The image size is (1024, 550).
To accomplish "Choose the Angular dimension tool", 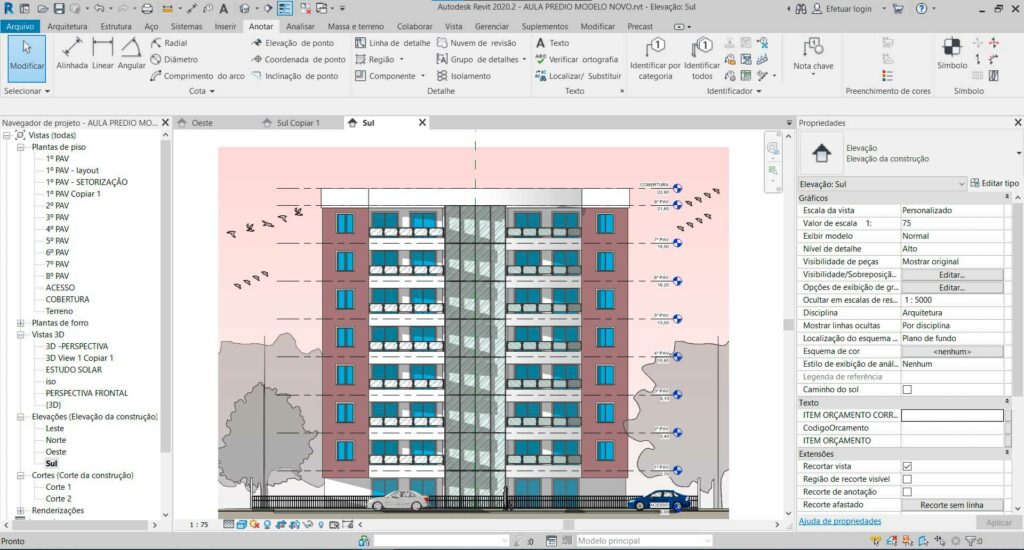I will pyautogui.click(x=131, y=54).
